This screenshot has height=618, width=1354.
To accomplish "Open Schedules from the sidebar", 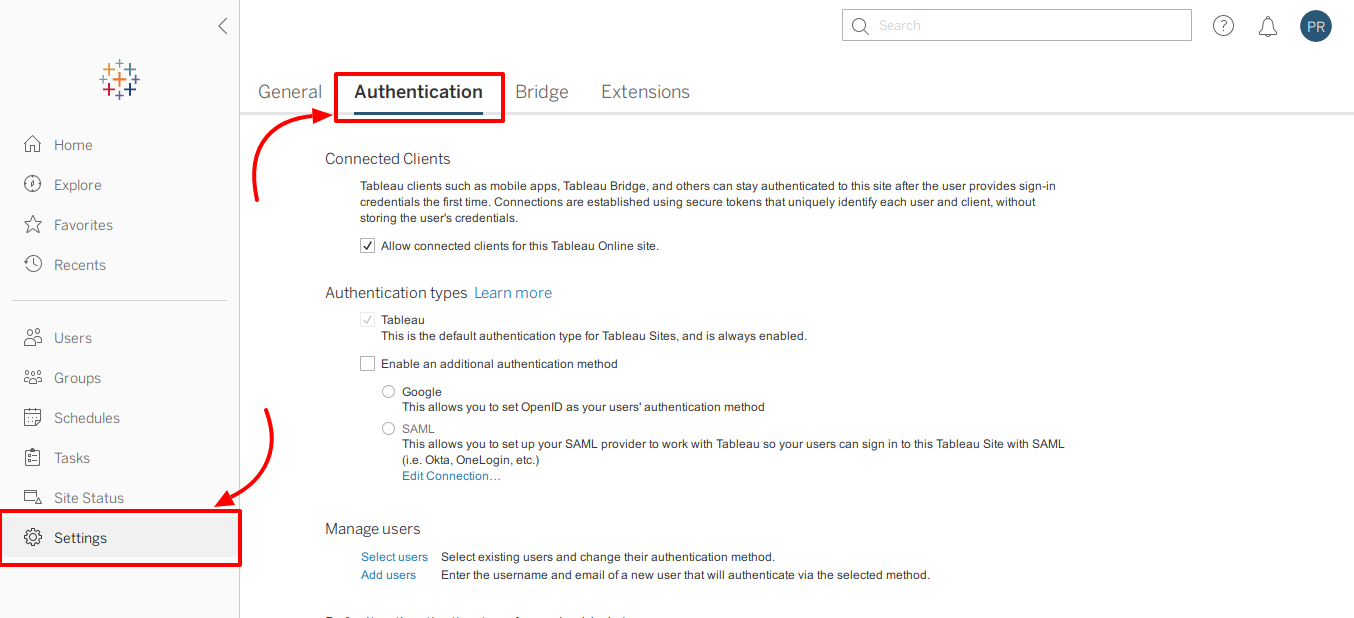I will pos(86,417).
